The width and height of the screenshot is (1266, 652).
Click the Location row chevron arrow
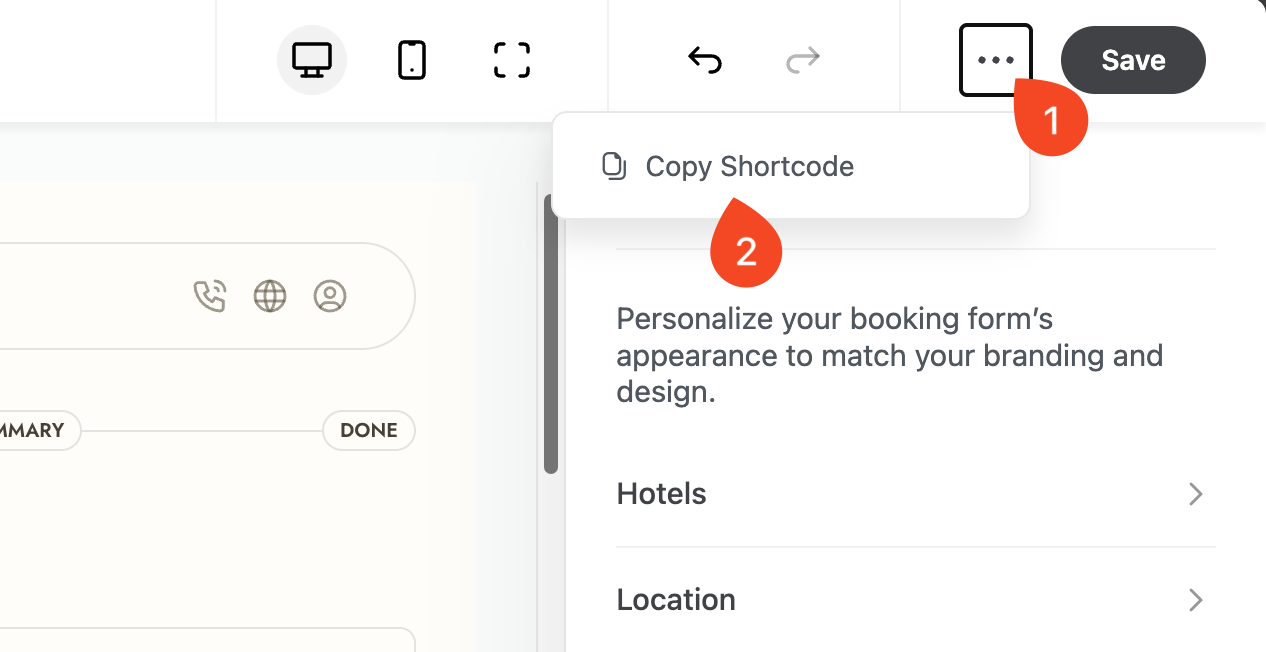(1195, 600)
